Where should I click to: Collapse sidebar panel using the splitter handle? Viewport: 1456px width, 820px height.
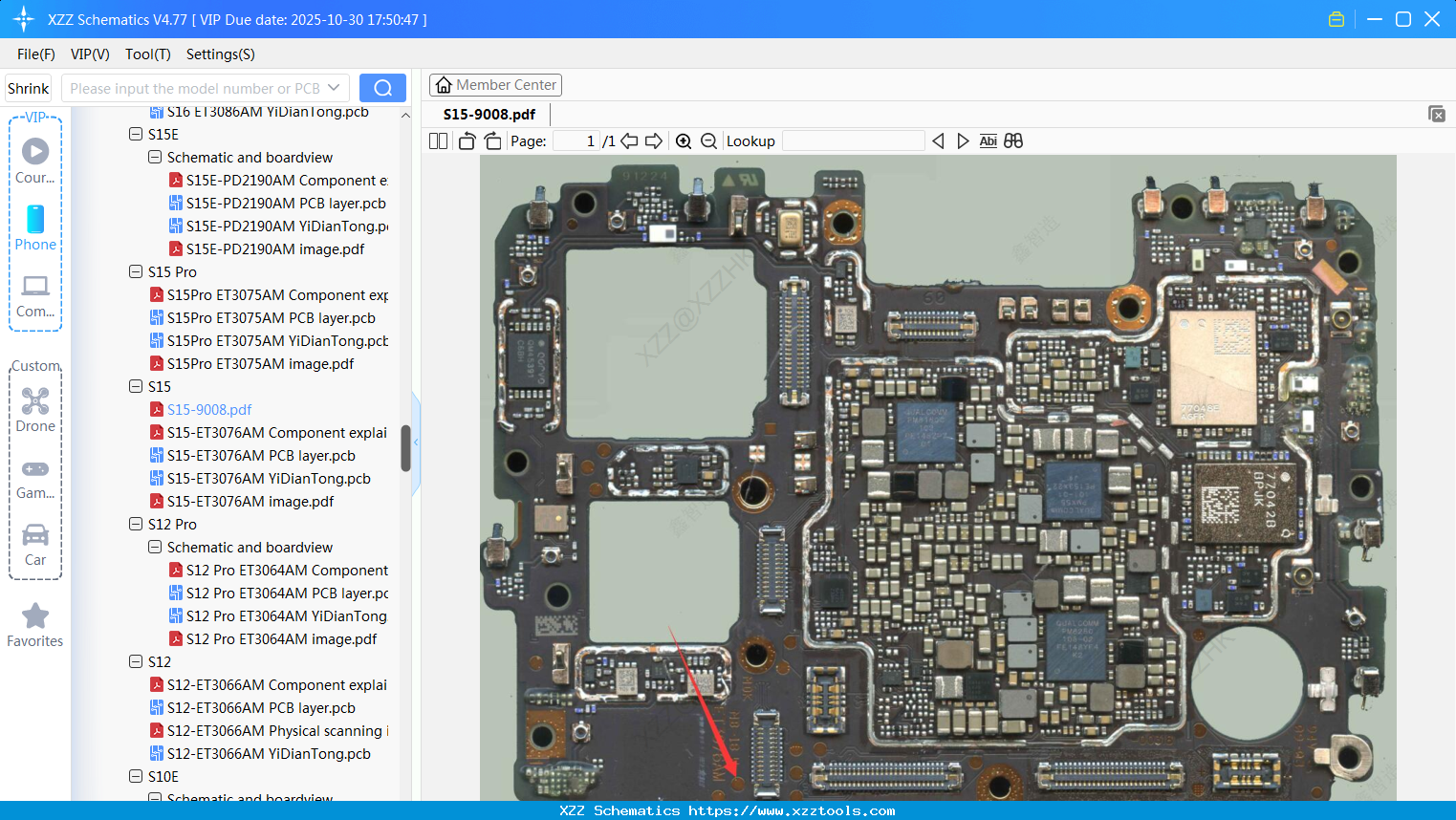pyautogui.click(x=416, y=442)
